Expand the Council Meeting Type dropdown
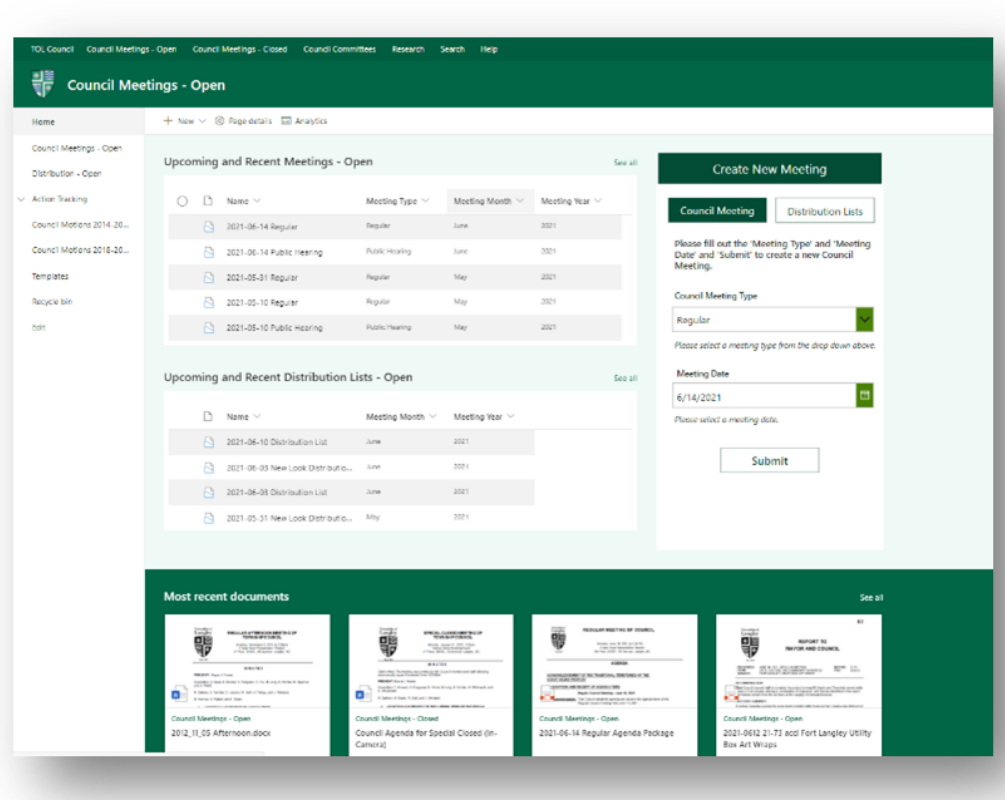This screenshot has height=800, width=1005. point(865,319)
